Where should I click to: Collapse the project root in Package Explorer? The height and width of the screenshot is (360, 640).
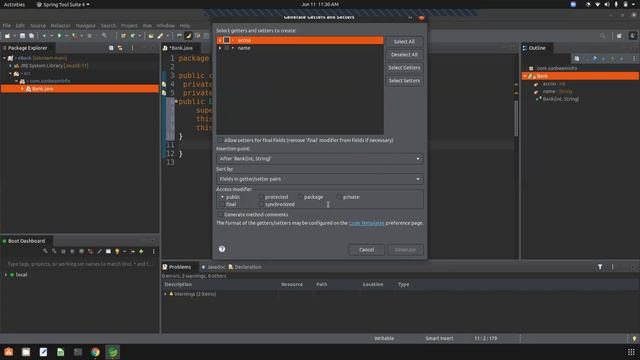point(4,58)
